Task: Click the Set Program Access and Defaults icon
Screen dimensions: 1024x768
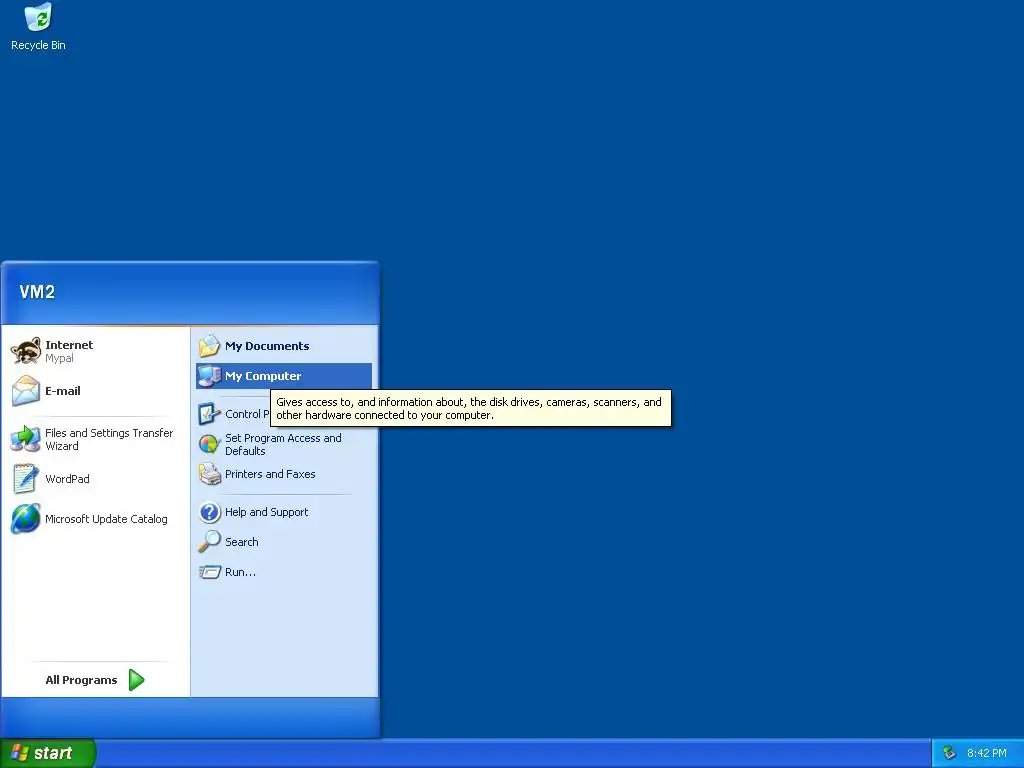Action: [210, 444]
